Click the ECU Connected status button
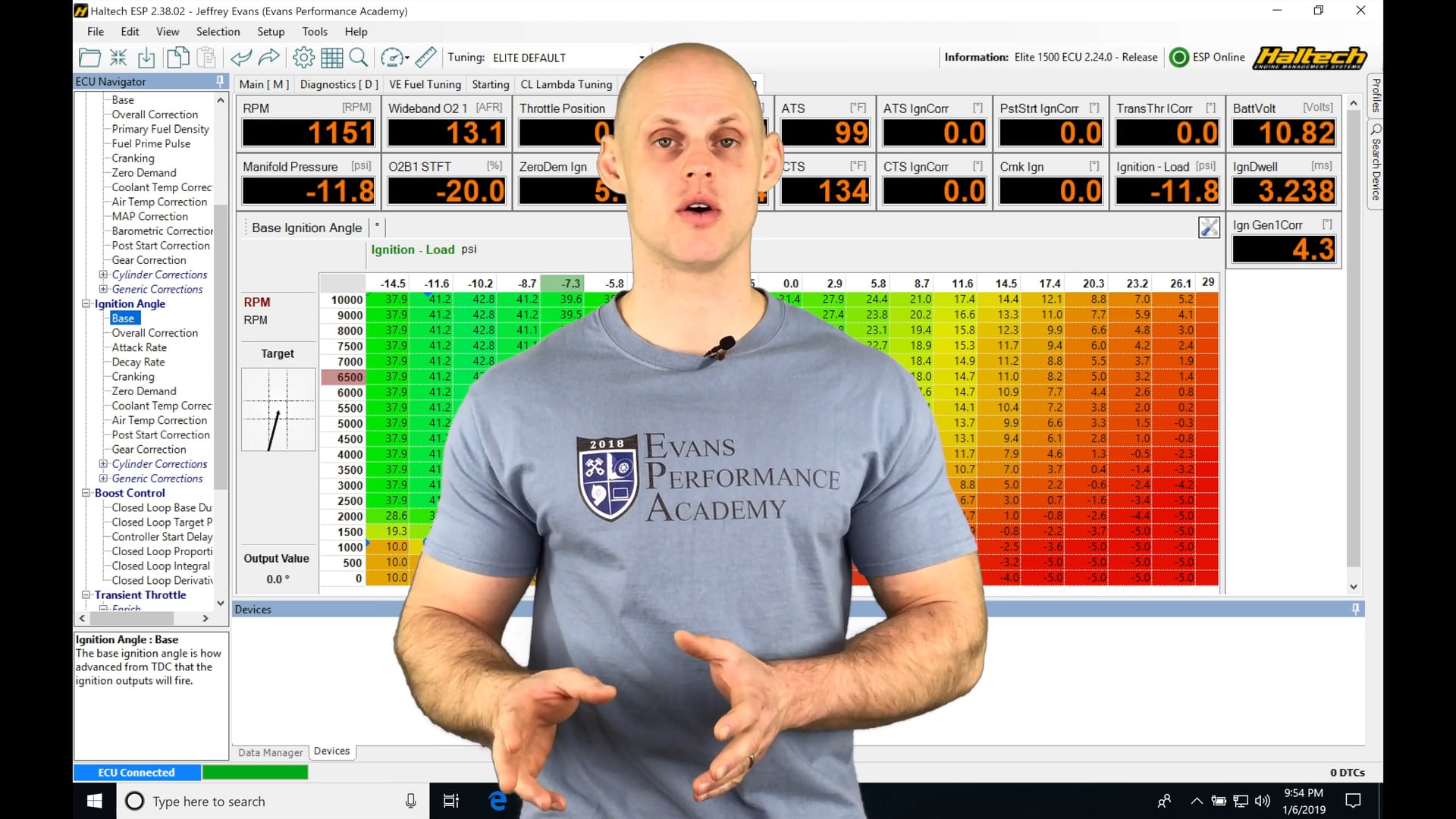This screenshot has height=819, width=1456. [x=136, y=772]
